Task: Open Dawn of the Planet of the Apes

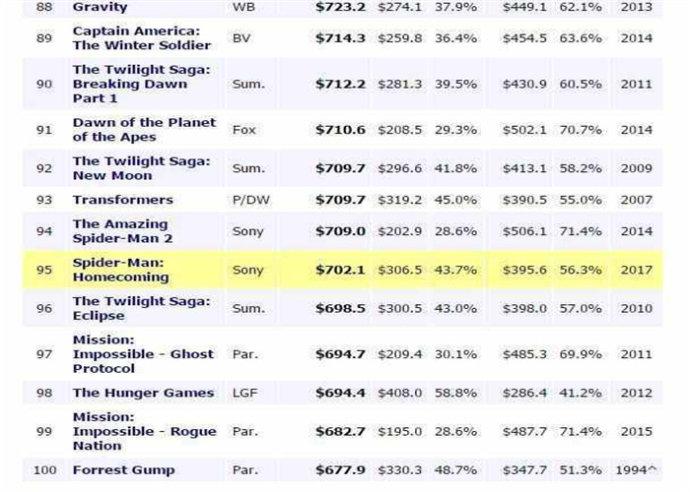Action: pyautogui.click(x=144, y=130)
